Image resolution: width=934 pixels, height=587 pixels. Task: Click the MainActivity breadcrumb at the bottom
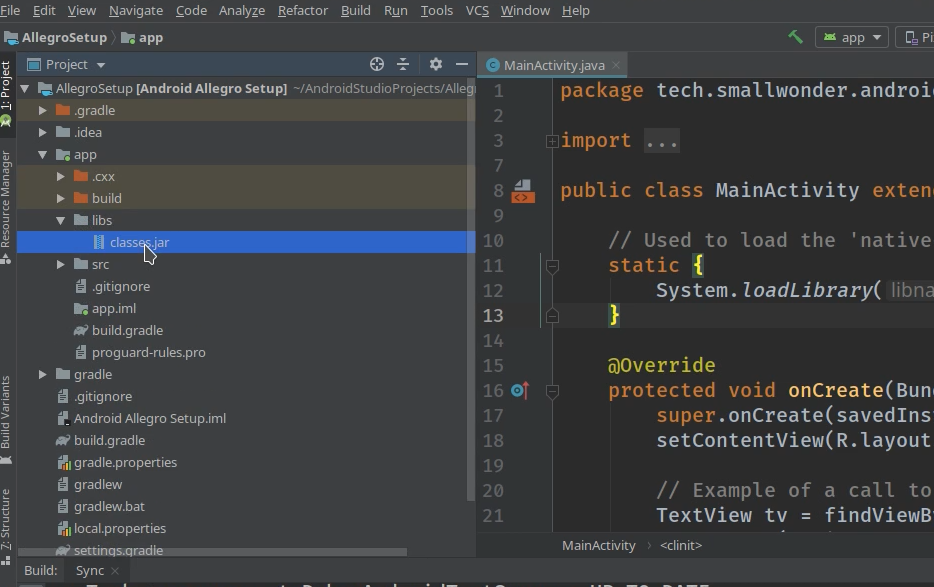(x=599, y=546)
